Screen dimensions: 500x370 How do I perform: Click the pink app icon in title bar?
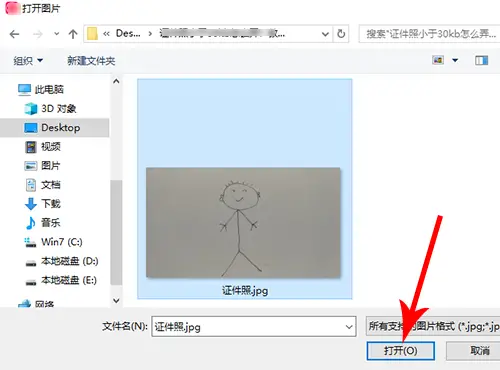click(x=13, y=8)
